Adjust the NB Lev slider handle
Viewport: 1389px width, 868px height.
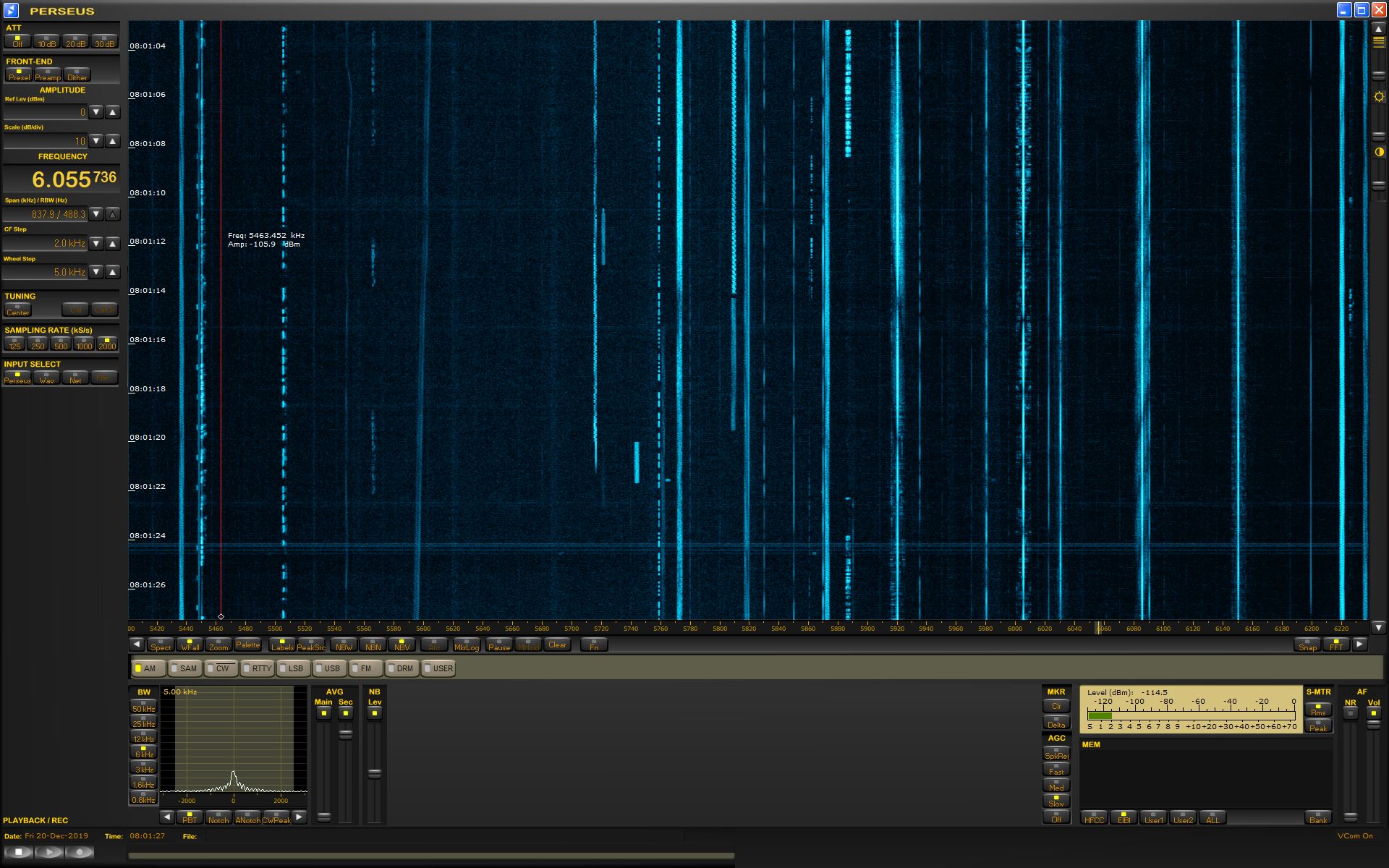[x=374, y=773]
